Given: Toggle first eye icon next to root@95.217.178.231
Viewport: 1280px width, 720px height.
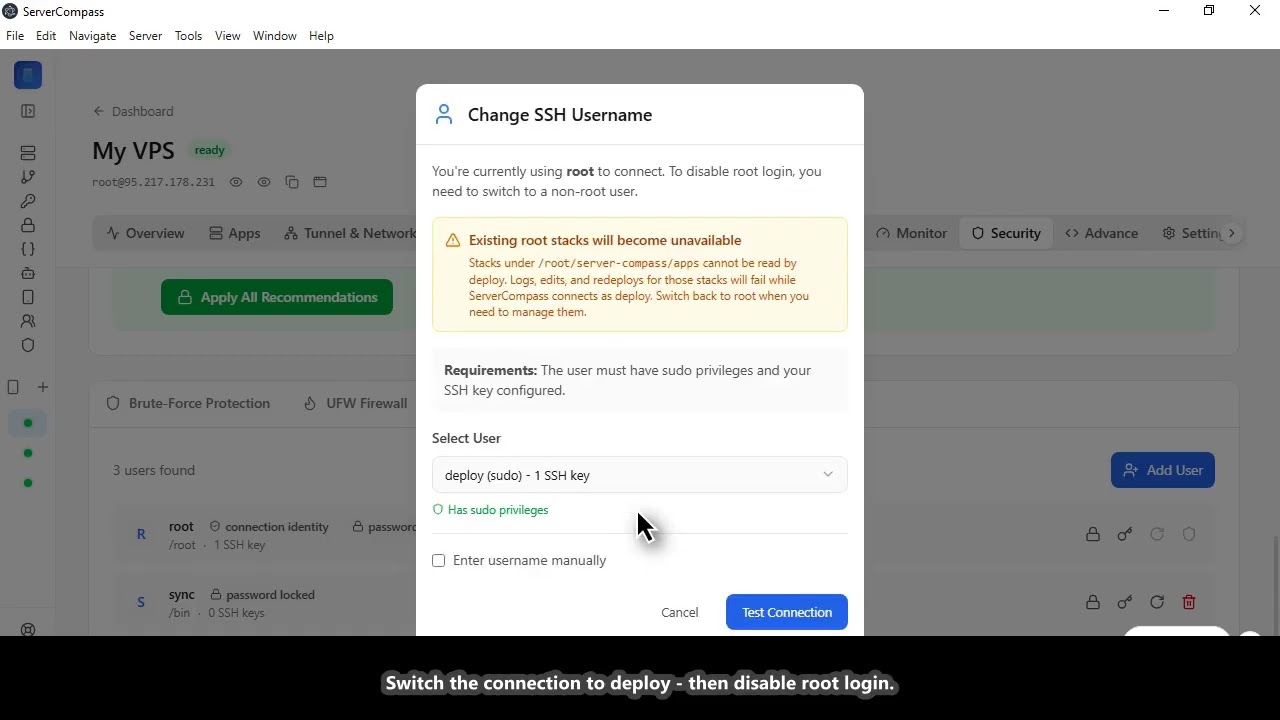Looking at the screenshot, I should [x=236, y=182].
